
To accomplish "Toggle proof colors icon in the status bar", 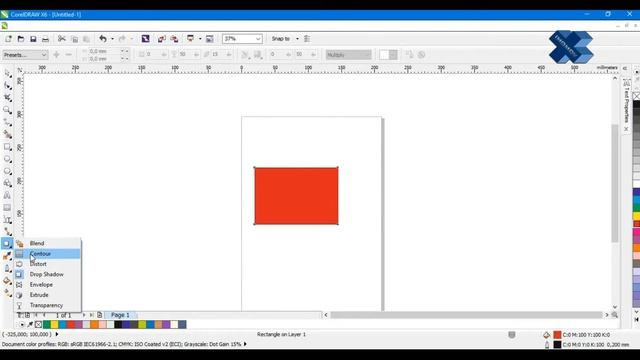I will [x=512, y=335].
